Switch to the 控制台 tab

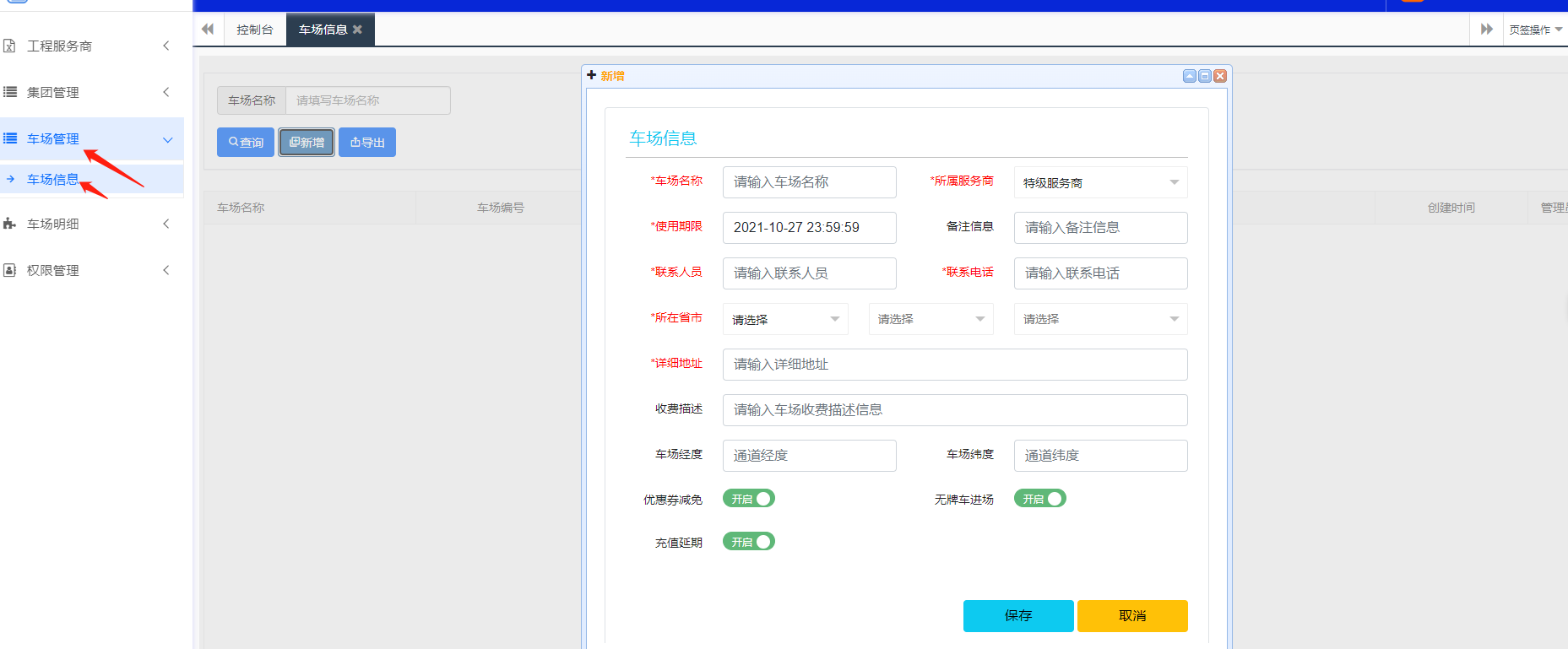pos(255,30)
